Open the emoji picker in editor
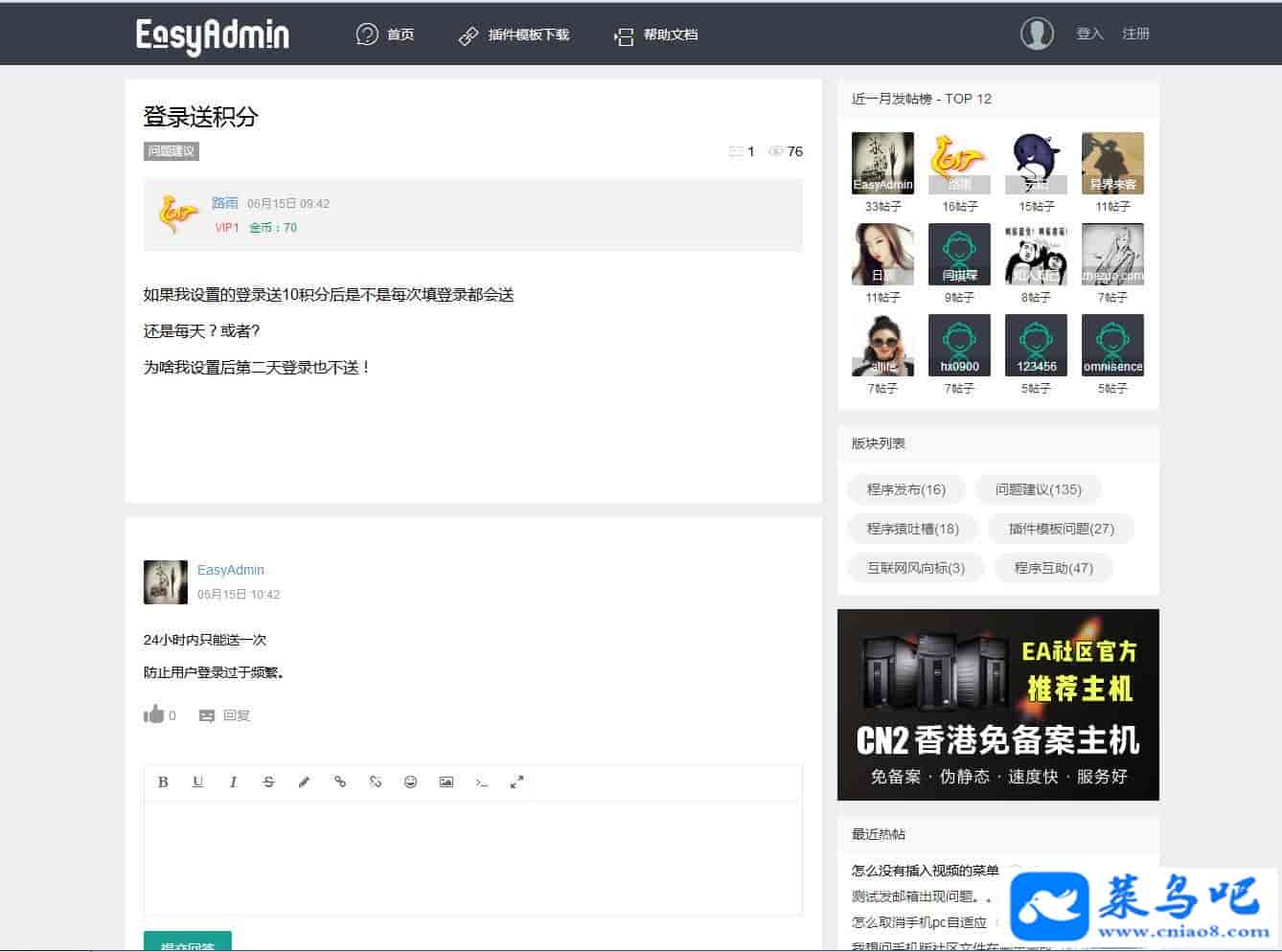Image resolution: width=1282 pixels, height=952 pixels. [410, 782]
